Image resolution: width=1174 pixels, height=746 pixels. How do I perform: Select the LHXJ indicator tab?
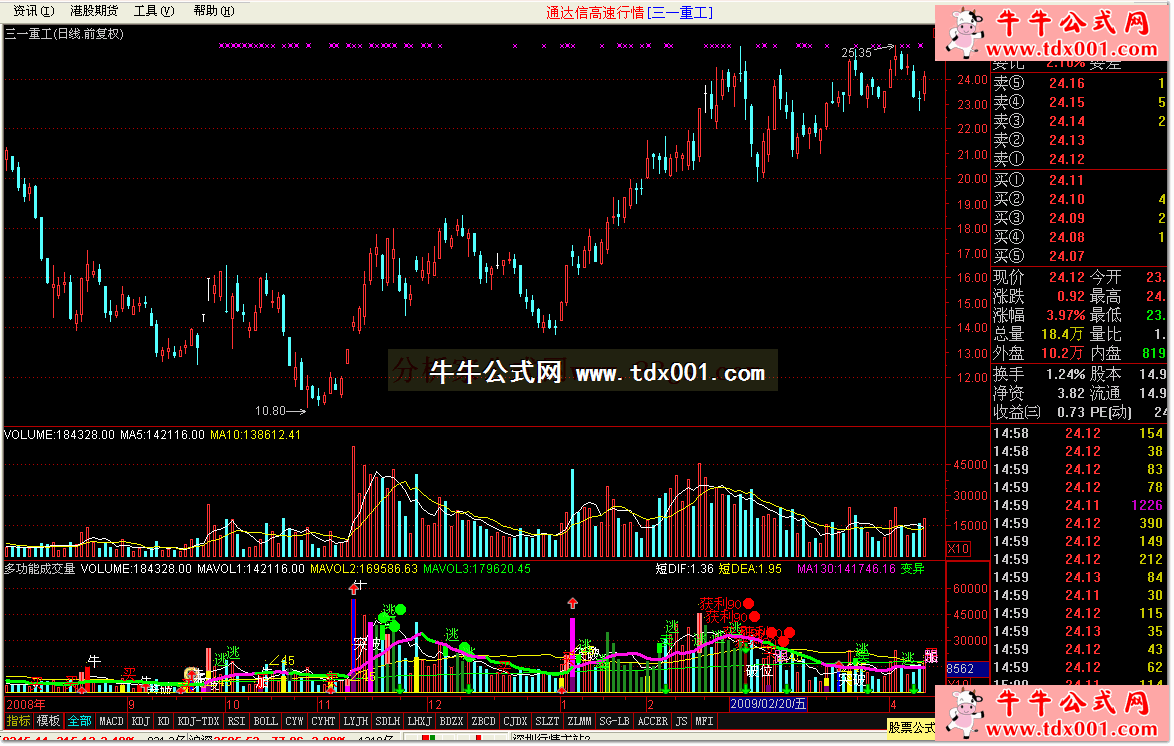[420, 721]
